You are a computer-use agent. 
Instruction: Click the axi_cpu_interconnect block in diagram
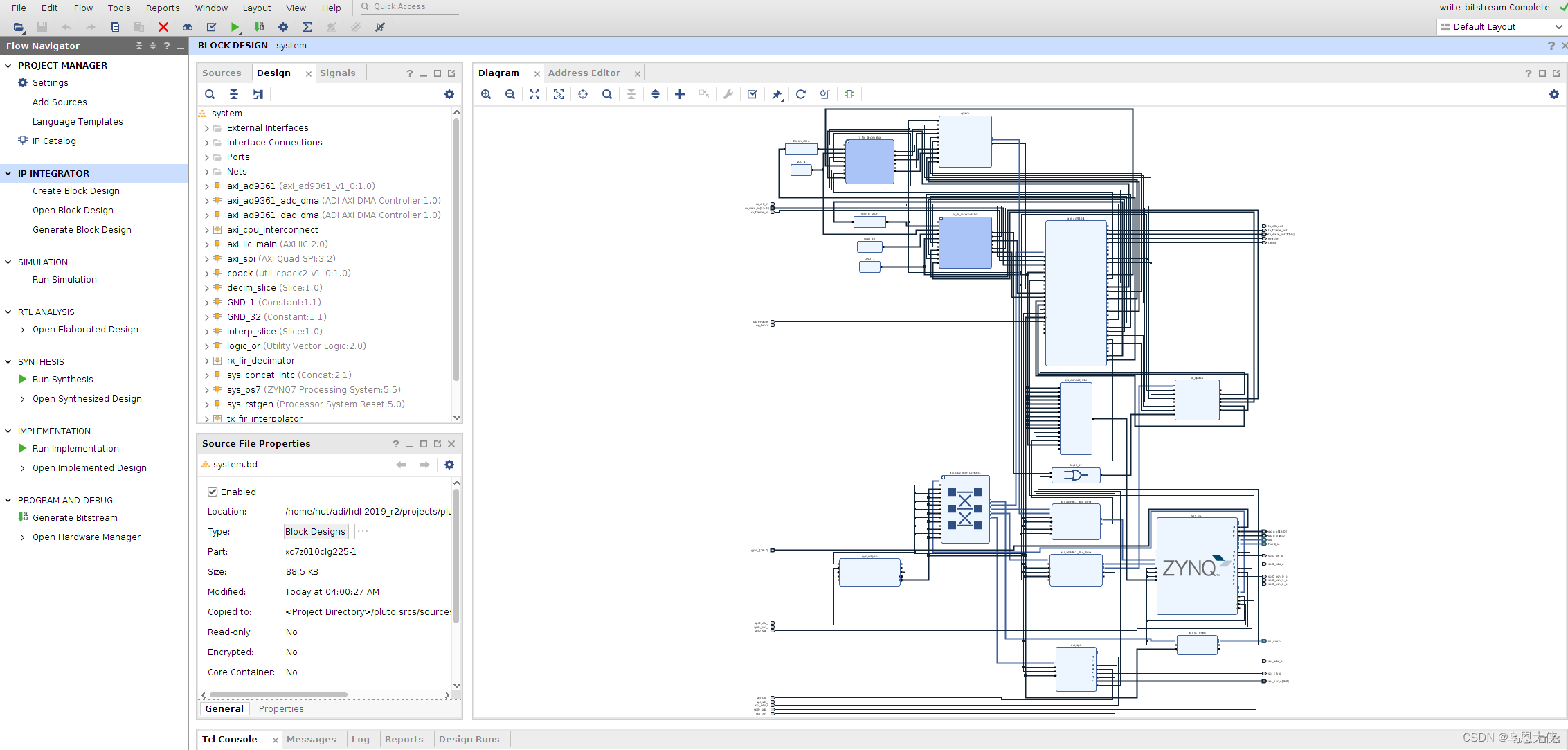965,509
